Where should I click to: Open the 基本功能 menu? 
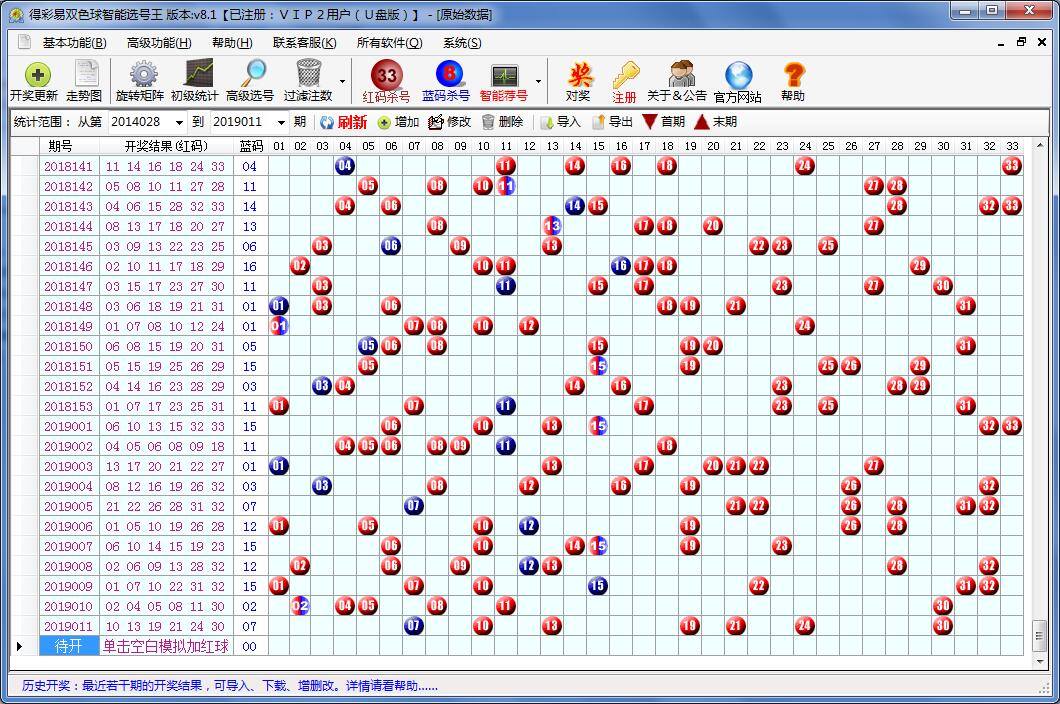point(74,43)
